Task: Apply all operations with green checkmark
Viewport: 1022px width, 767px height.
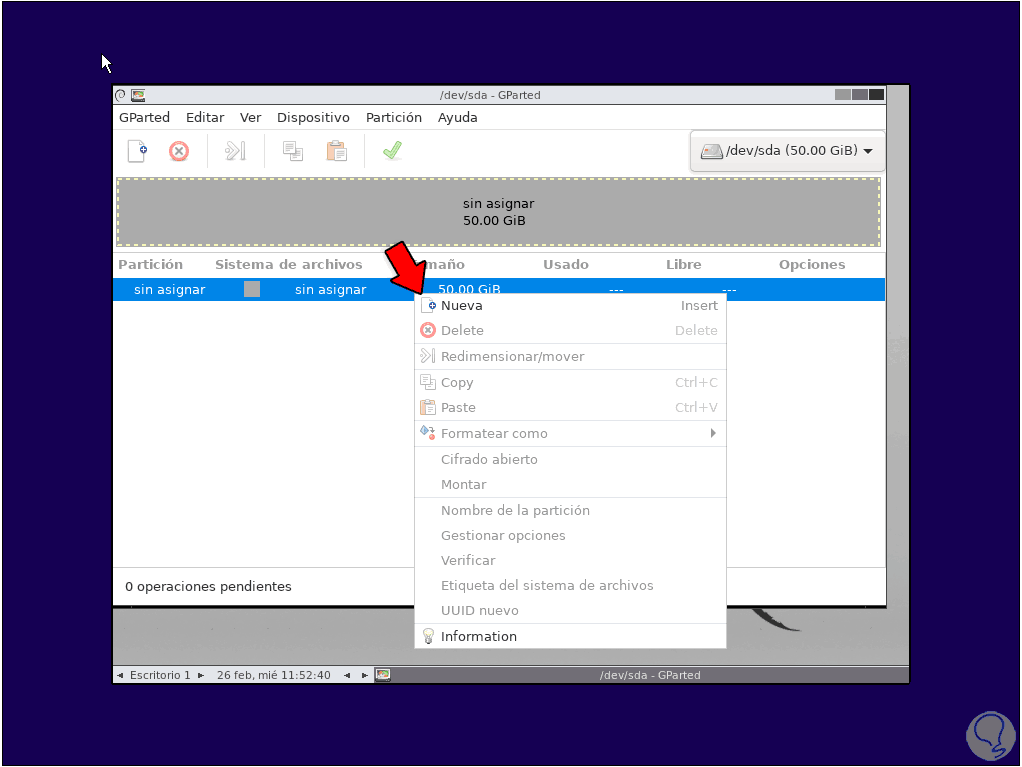Action: click(x=392, y=151)
